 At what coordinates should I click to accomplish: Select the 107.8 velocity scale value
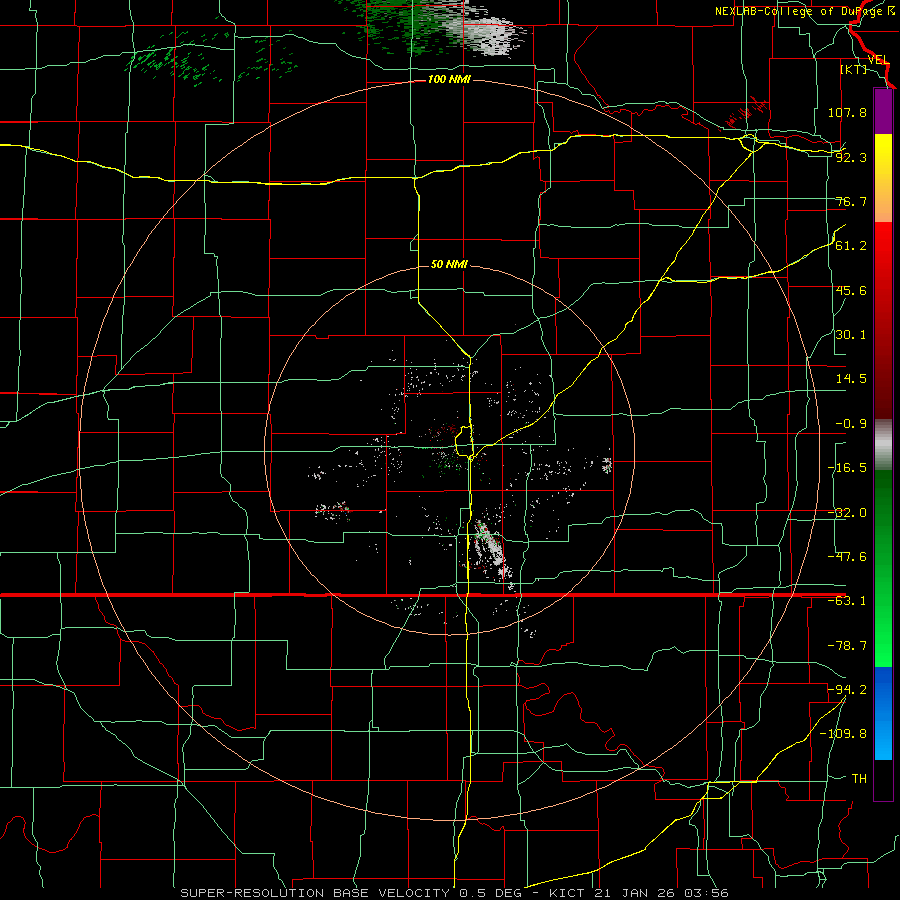(x=847, y=112)
